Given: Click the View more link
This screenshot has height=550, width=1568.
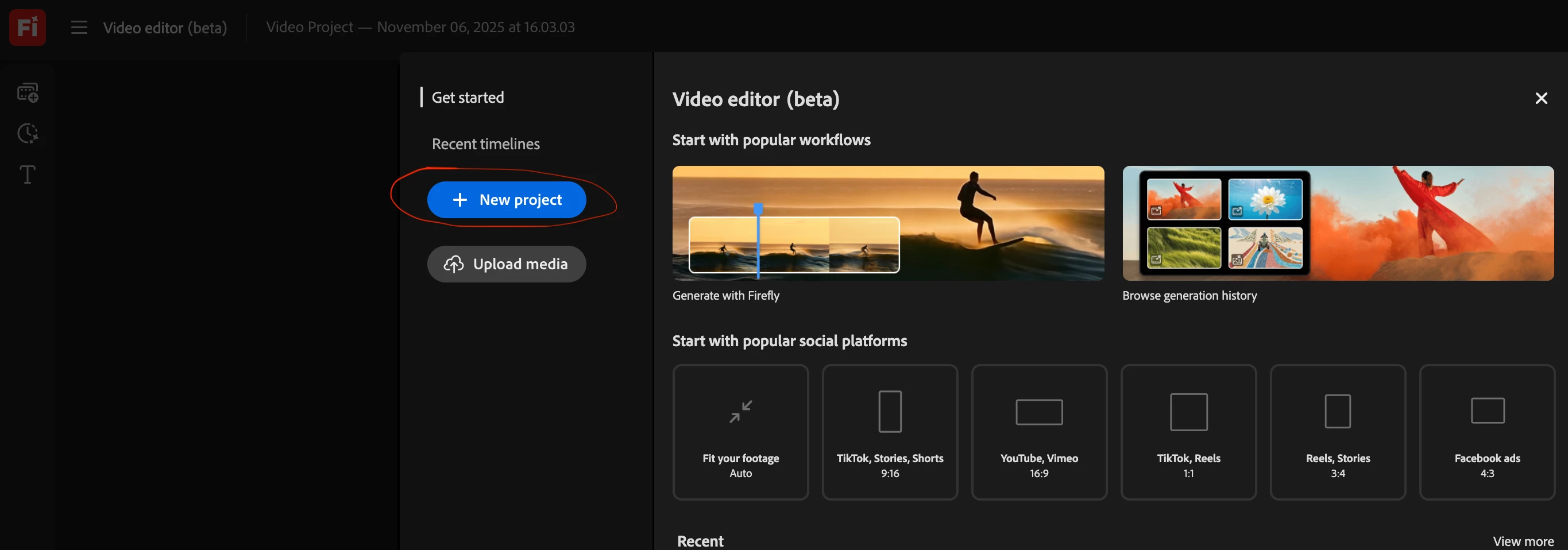Looking at the screenshot, I should click(x=1523, y=541).
